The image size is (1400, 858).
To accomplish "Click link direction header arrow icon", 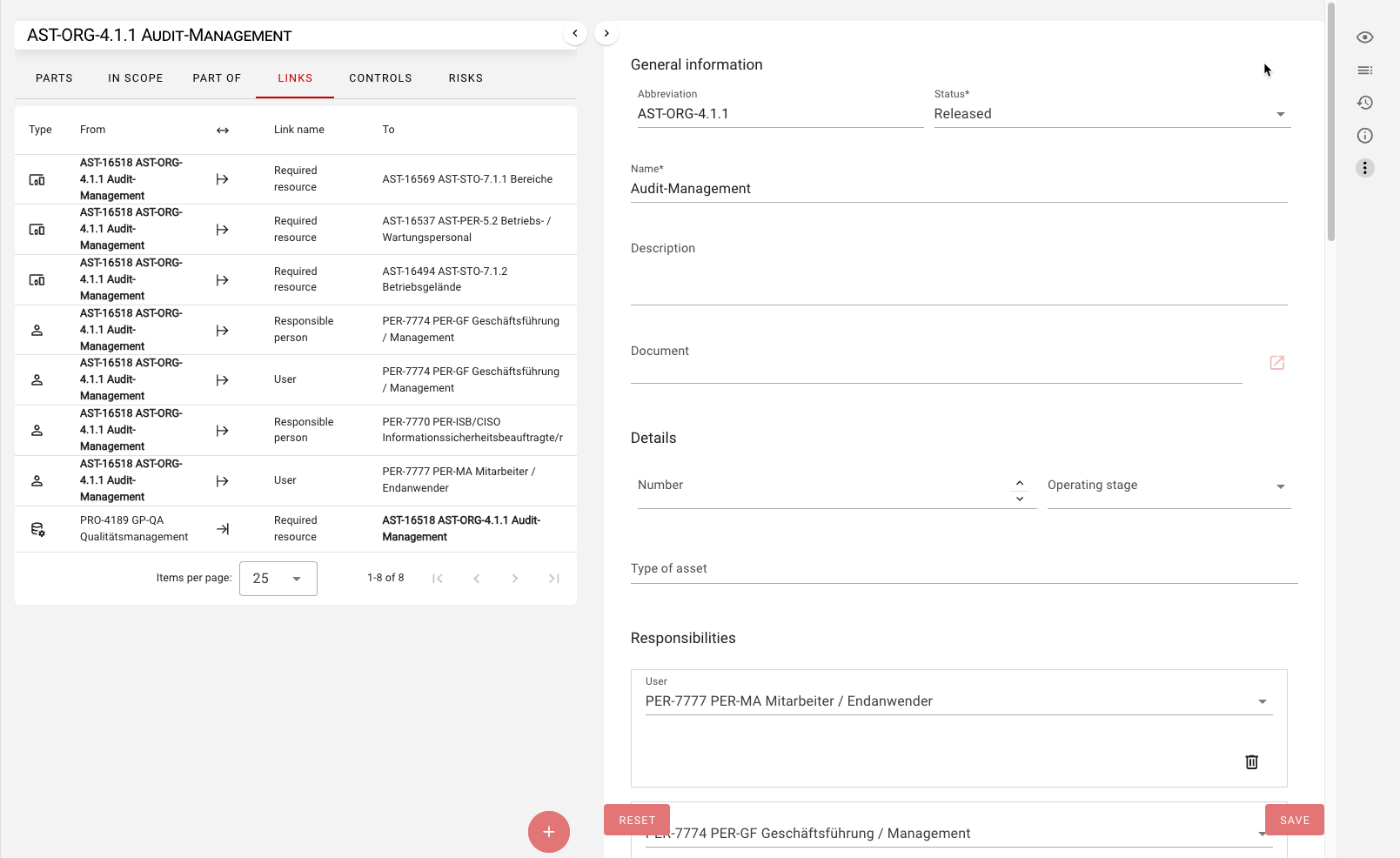I will pos(223,131).
